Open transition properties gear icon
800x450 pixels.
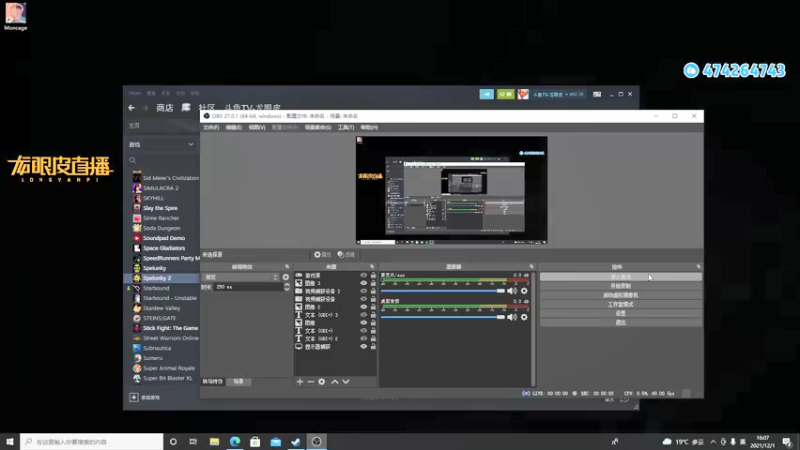tap(286, 277)
